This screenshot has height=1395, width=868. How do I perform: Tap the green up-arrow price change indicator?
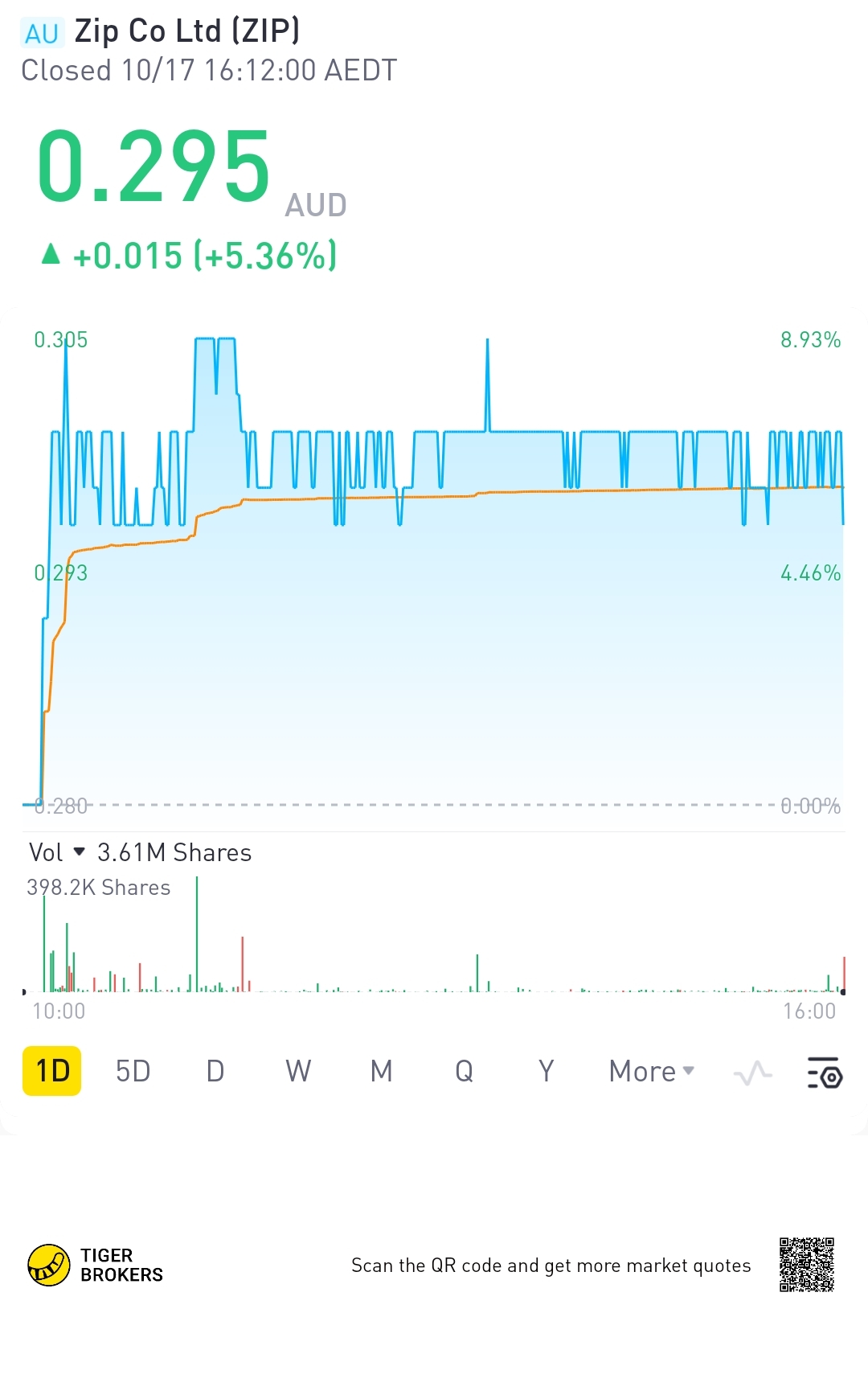51,255
